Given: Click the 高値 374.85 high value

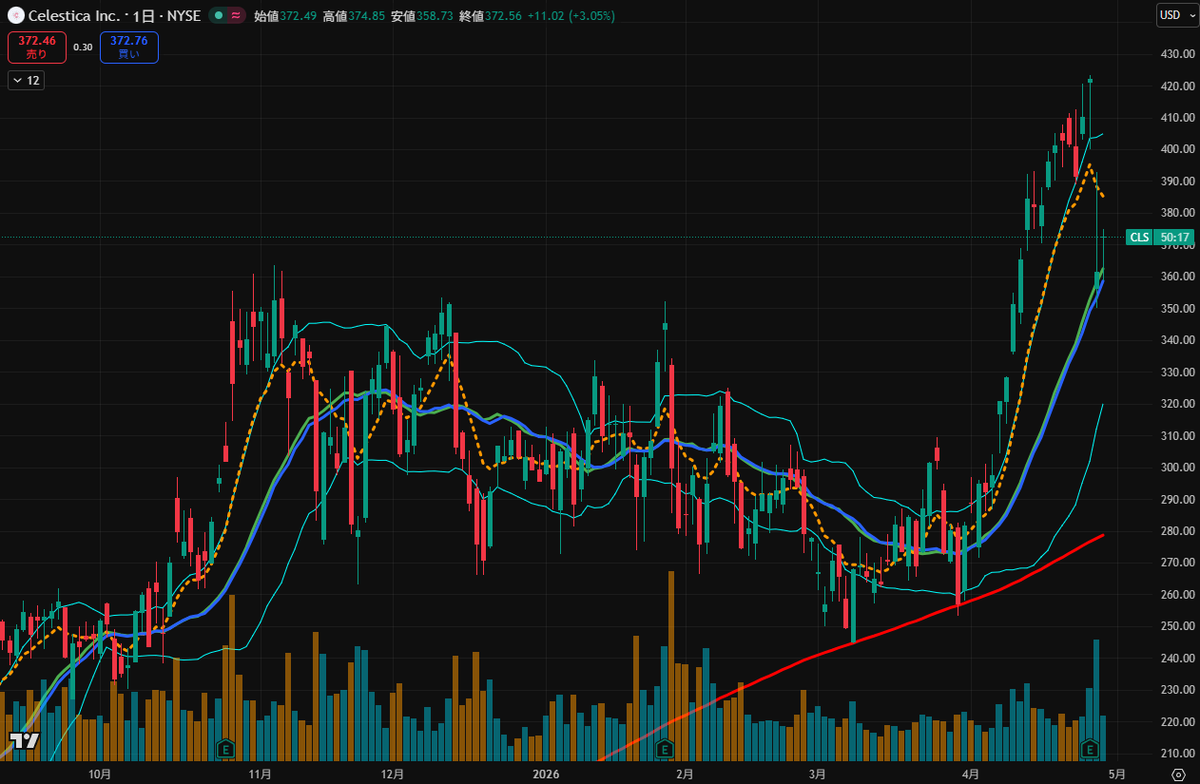Looking at the screenshot, I should 353,16.
